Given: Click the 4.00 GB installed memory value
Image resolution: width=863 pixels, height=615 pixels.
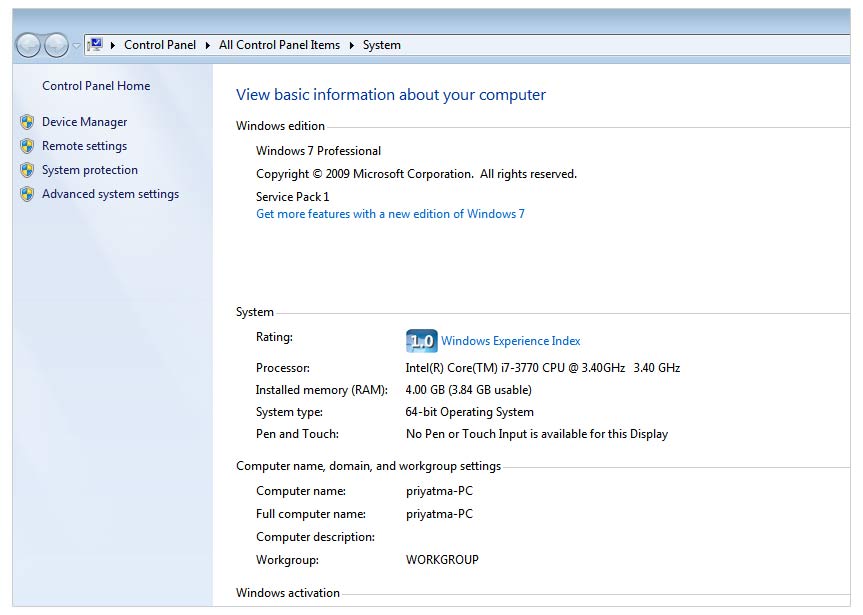Looking at the screenshot, I should coord(468,390).
